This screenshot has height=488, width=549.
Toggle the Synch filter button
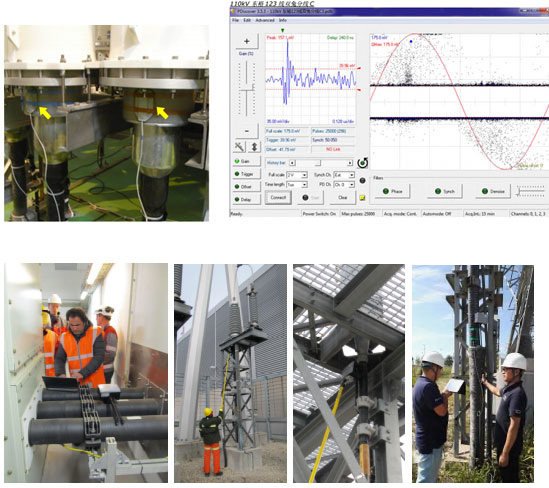(445, 191)
